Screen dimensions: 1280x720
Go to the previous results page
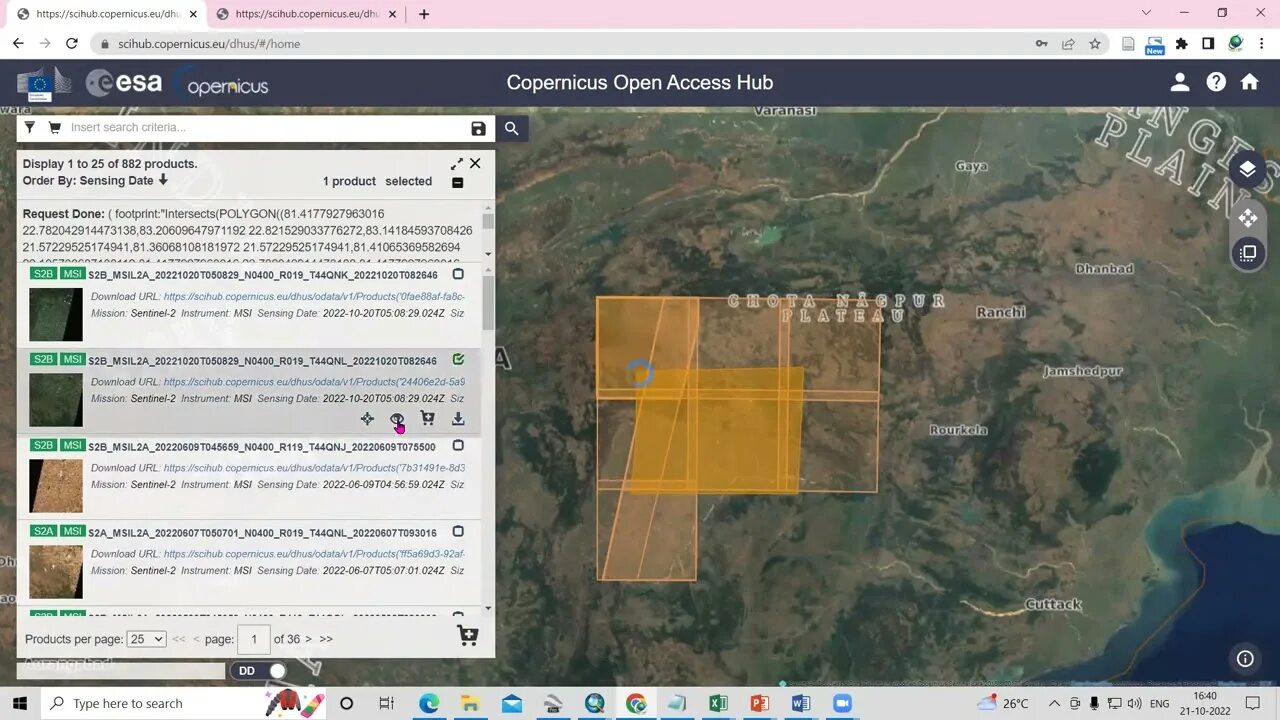(196, 639)
